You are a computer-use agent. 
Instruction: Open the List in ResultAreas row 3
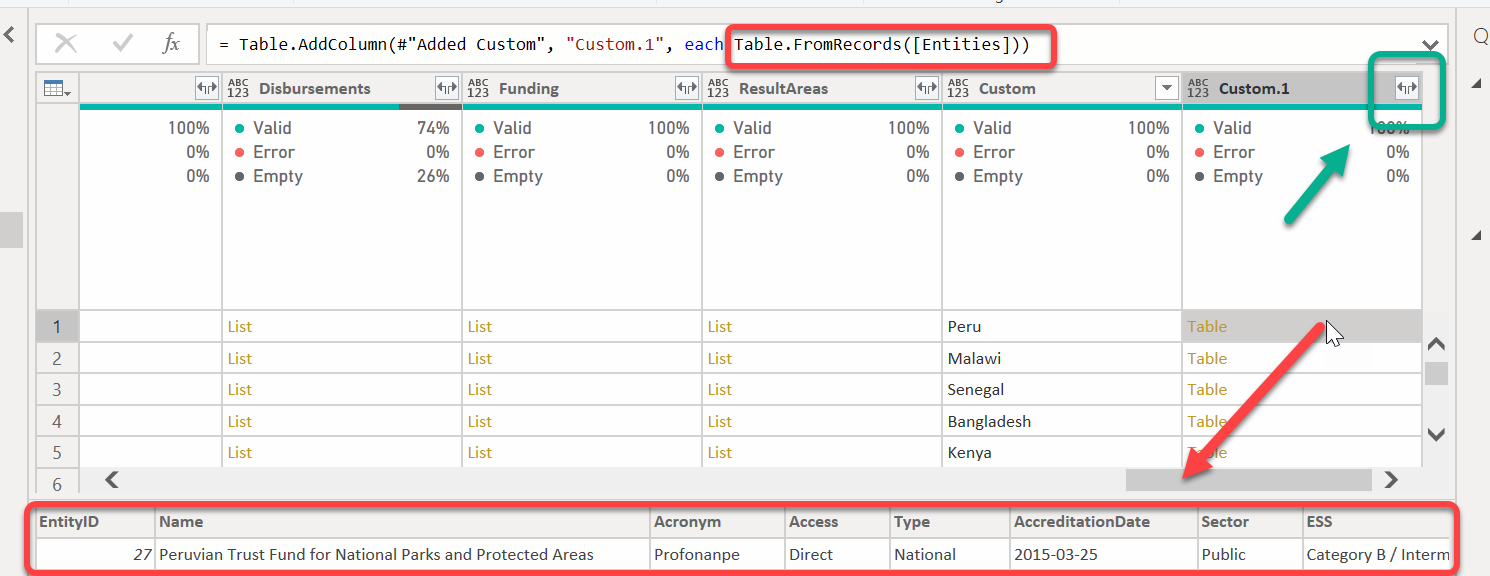tap(720, 389)
